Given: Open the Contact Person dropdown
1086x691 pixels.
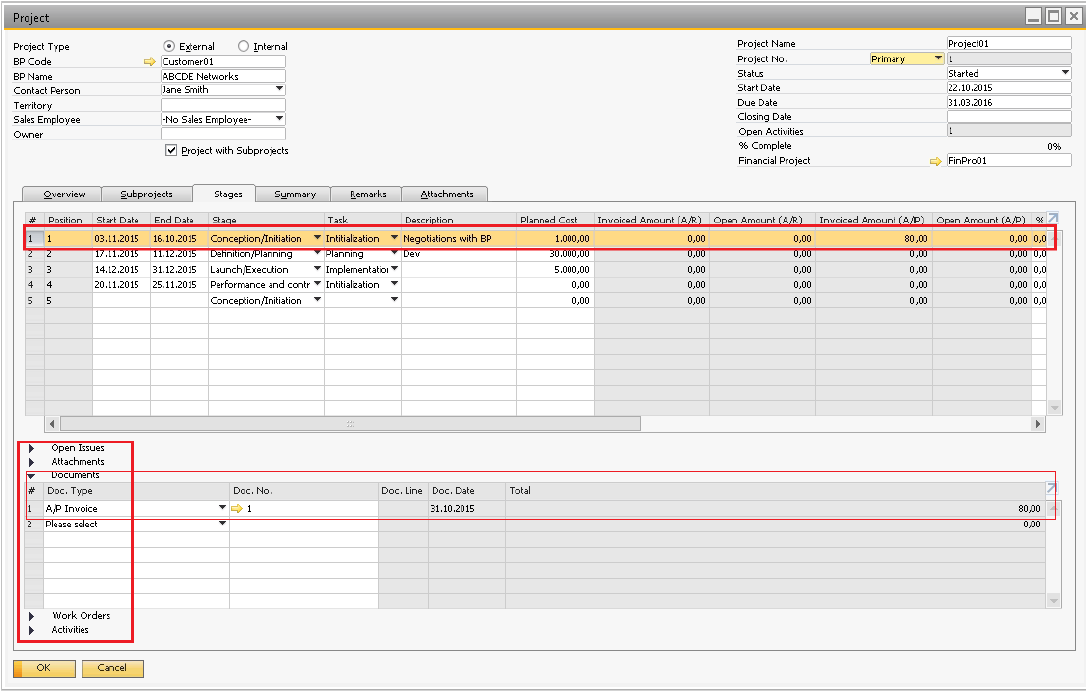Looking at the screenshot, I should (276, 90).
